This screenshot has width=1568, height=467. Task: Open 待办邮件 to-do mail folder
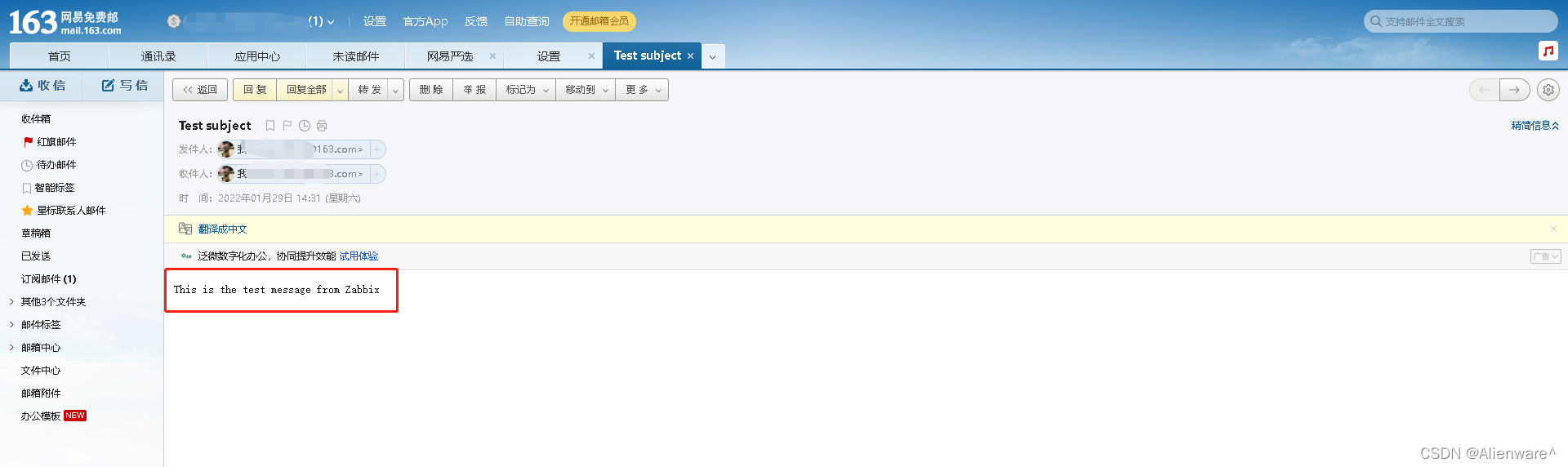point(49,165)
